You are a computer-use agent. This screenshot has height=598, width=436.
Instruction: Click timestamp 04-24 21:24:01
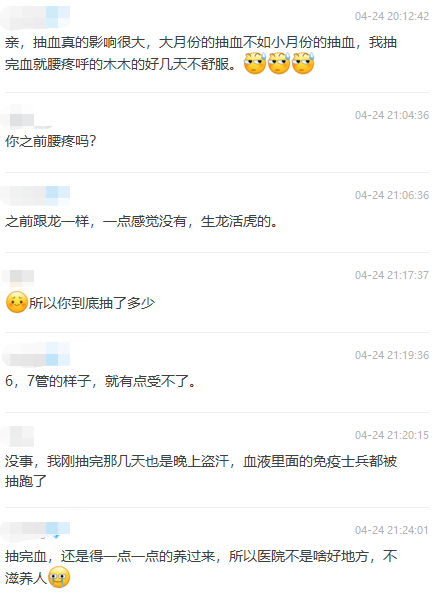click(392, 530)
